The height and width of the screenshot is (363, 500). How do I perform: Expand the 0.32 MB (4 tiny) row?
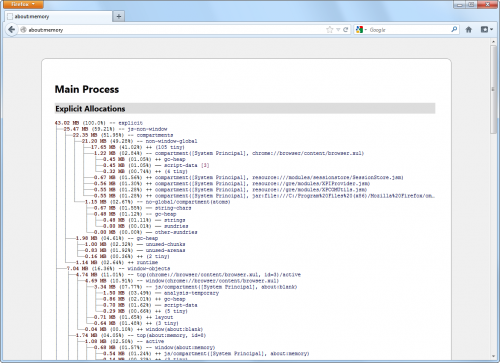coord(145,171)
